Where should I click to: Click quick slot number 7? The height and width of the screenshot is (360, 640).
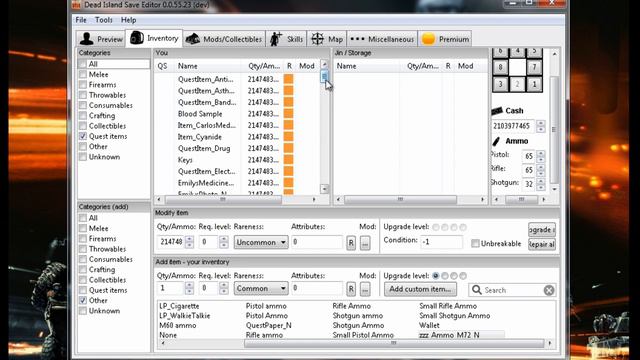tap(534, 67)
